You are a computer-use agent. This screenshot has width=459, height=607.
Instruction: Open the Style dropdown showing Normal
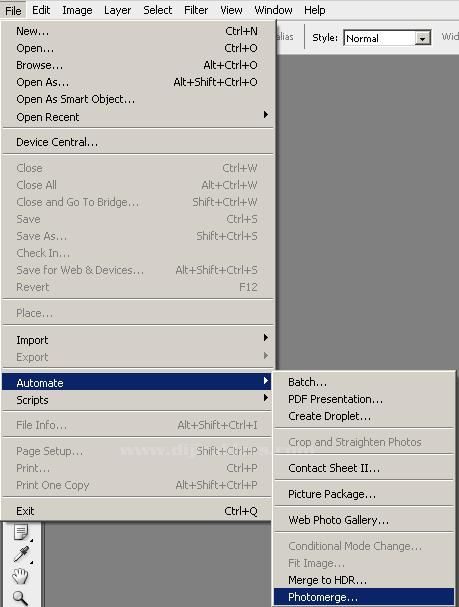pyautogui.click(x=387, y=38)
